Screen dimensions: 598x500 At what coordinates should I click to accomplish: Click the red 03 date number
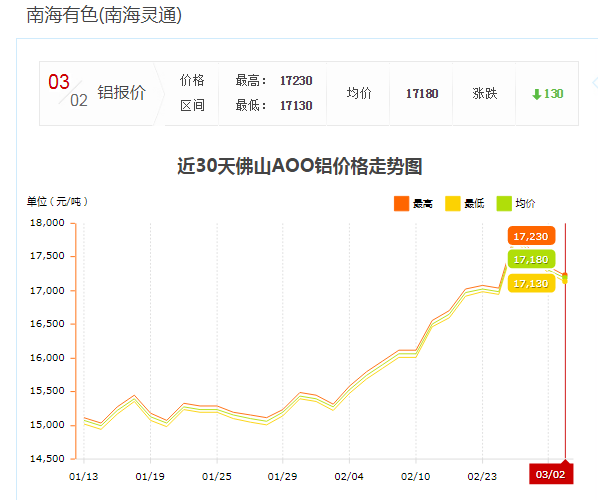point(59,82)
